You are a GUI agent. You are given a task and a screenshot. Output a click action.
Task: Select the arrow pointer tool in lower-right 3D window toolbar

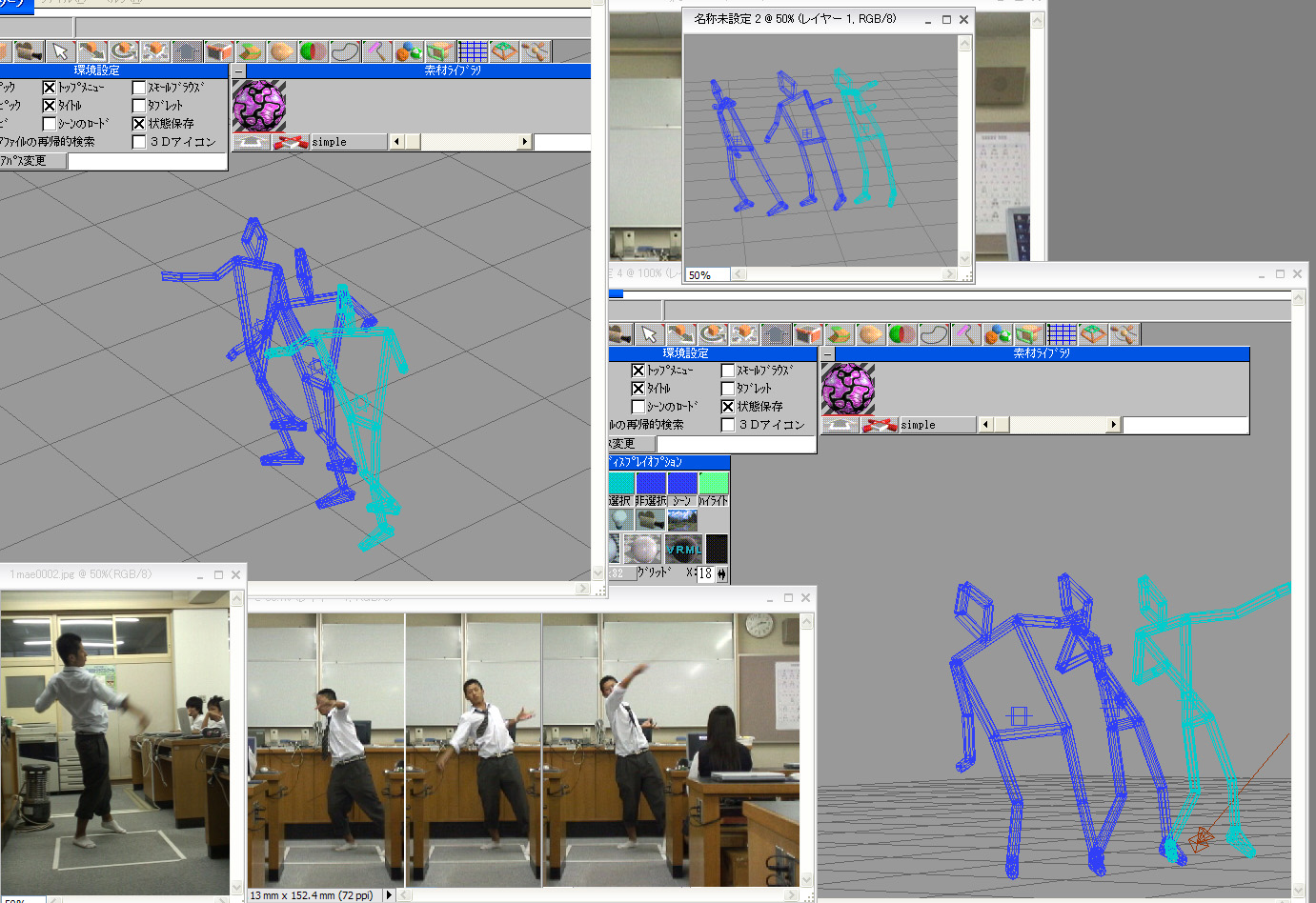pyautogui.click(x=650, y=334)
